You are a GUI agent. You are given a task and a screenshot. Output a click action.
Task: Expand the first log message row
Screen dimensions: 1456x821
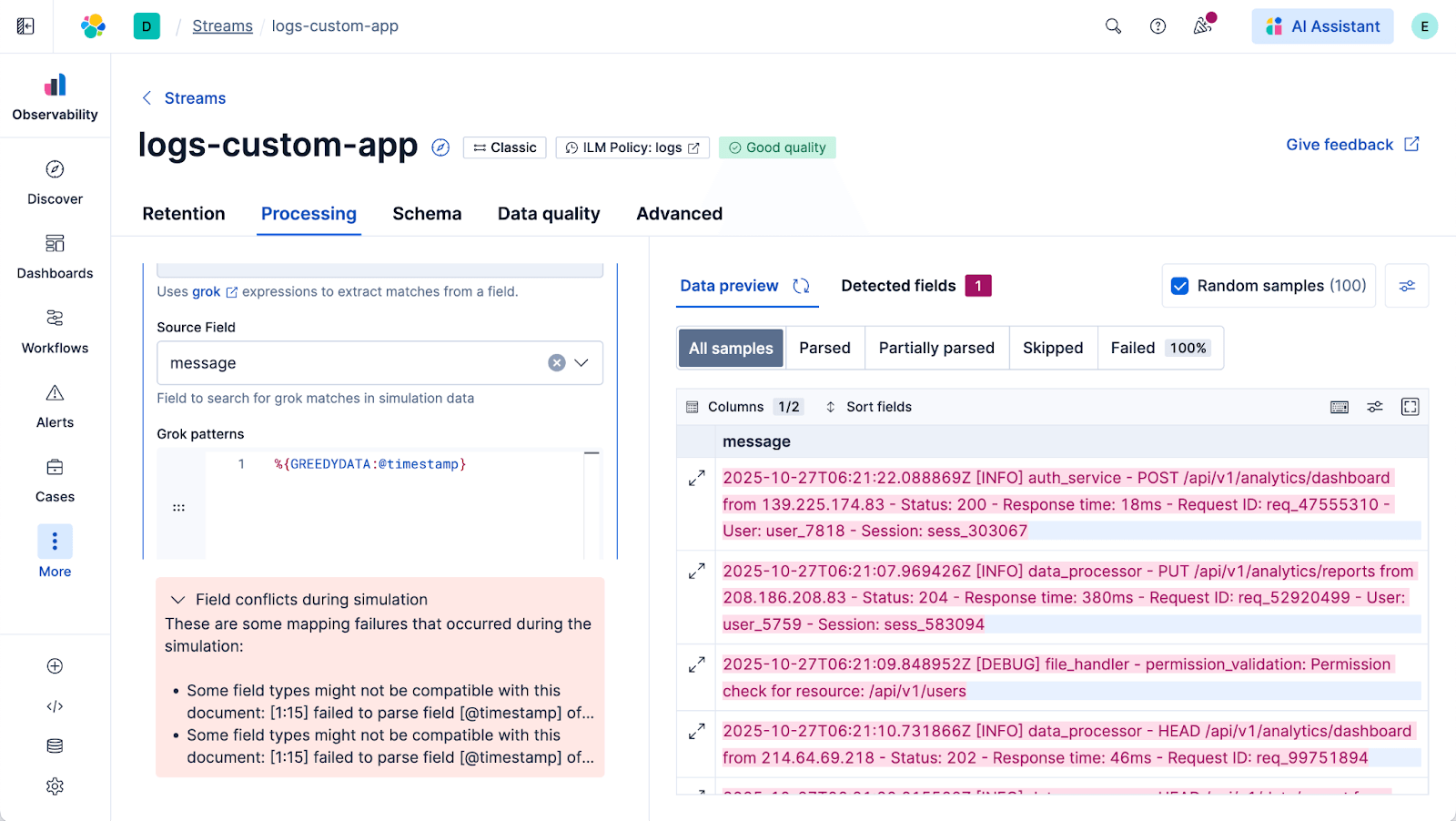(697, 478)
